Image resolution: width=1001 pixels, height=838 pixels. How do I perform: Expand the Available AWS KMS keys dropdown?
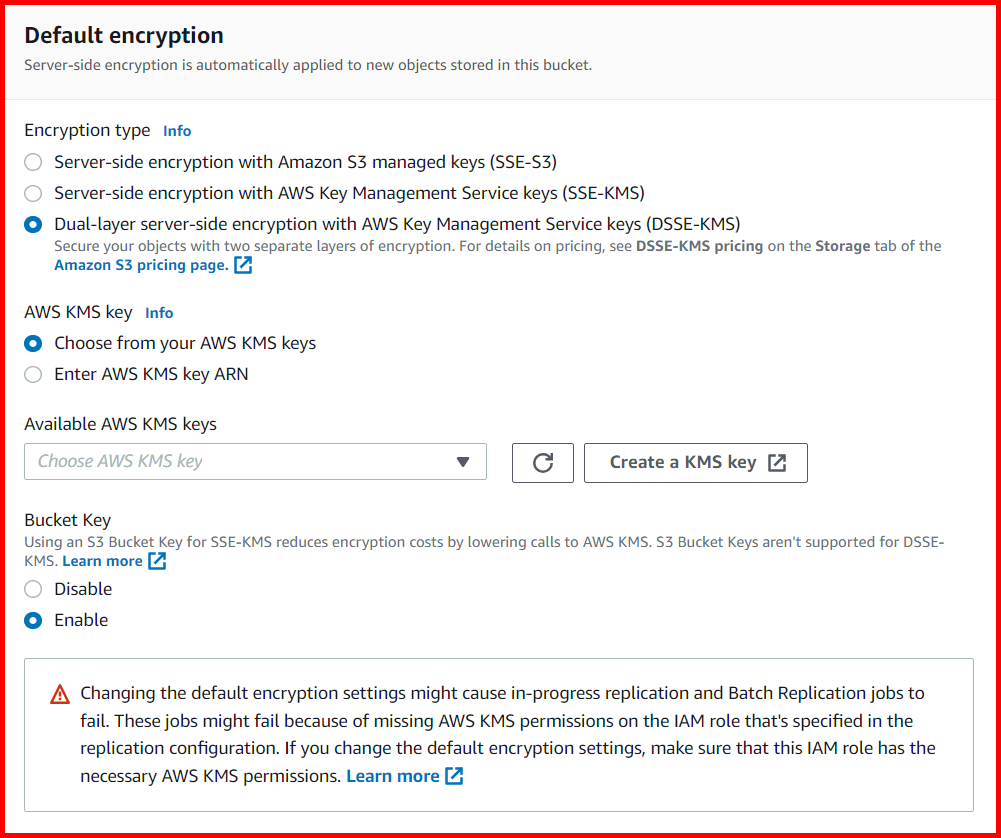coord(463,462)
